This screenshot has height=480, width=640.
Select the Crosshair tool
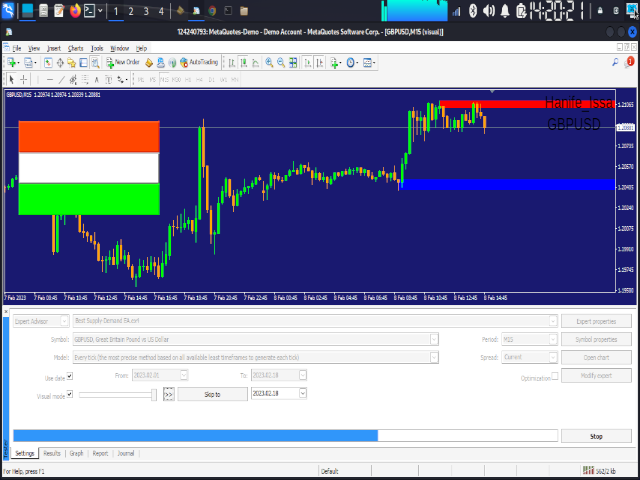pyautogui.click(x=24, y=79)
